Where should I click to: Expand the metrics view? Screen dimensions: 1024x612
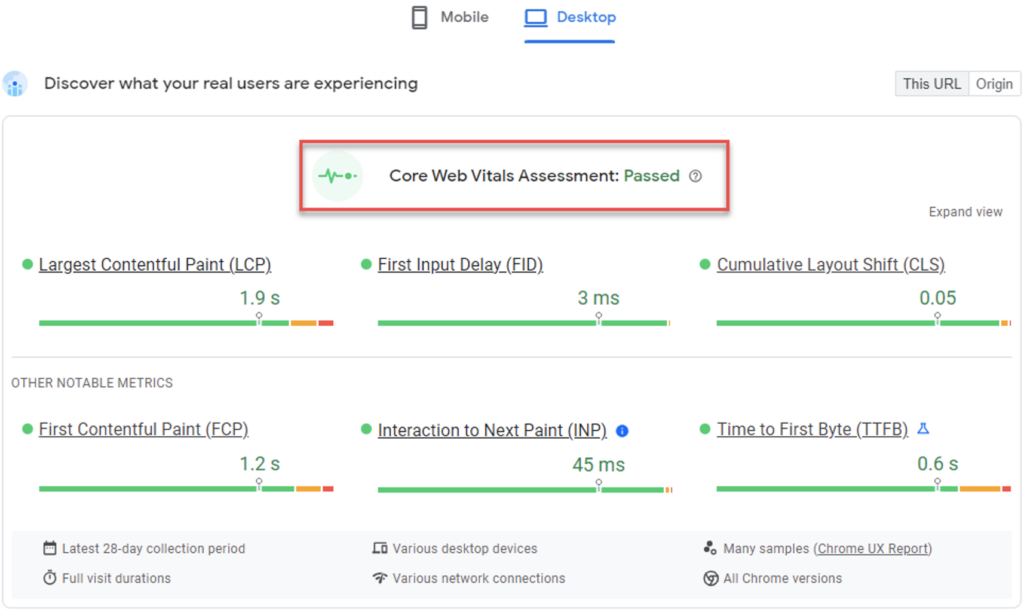[x=965, y=211]
